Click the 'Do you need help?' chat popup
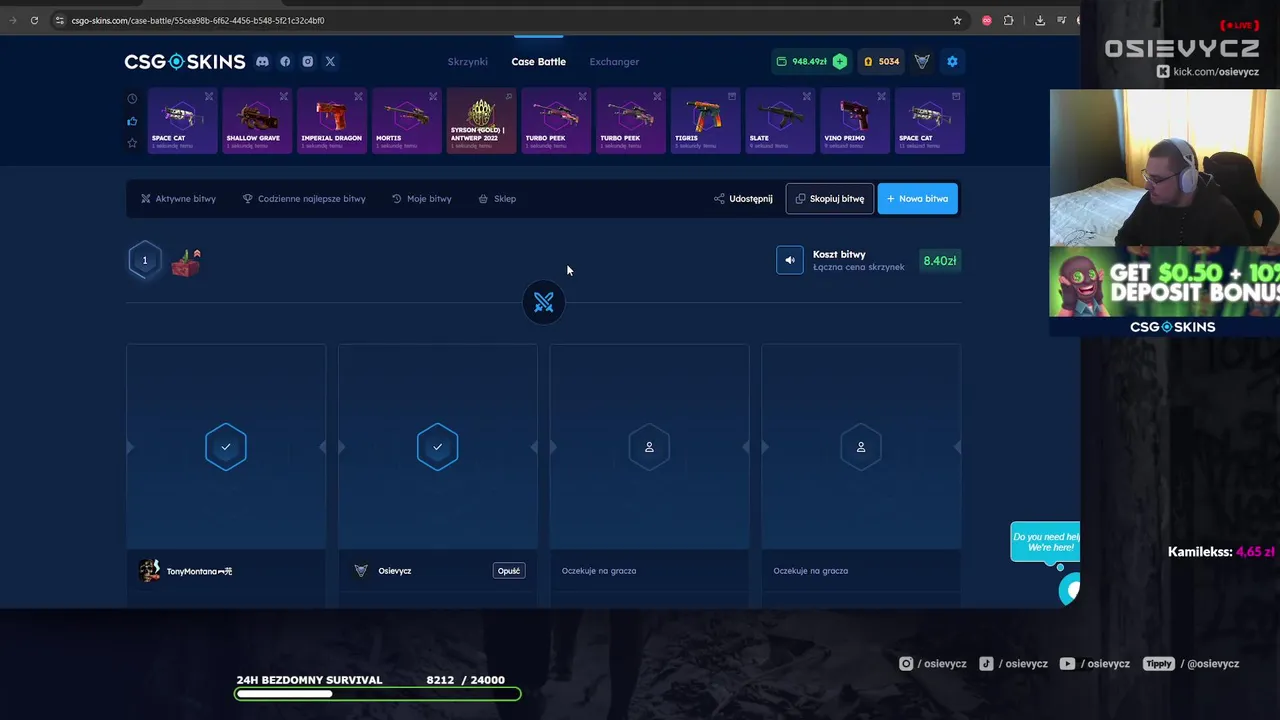This screenshot has height=720, width=1280. coord(1046,542)
